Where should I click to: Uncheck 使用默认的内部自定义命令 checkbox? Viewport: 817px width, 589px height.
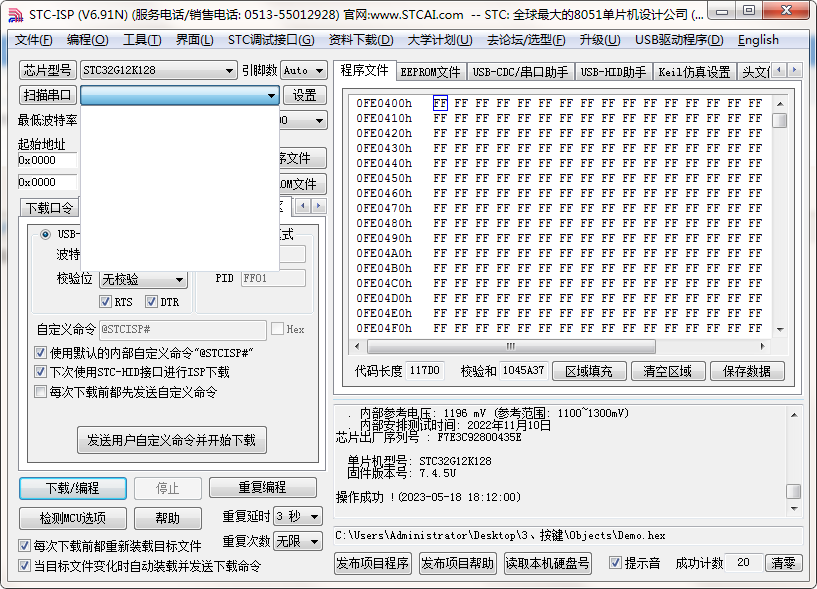(x=40, y=352)
